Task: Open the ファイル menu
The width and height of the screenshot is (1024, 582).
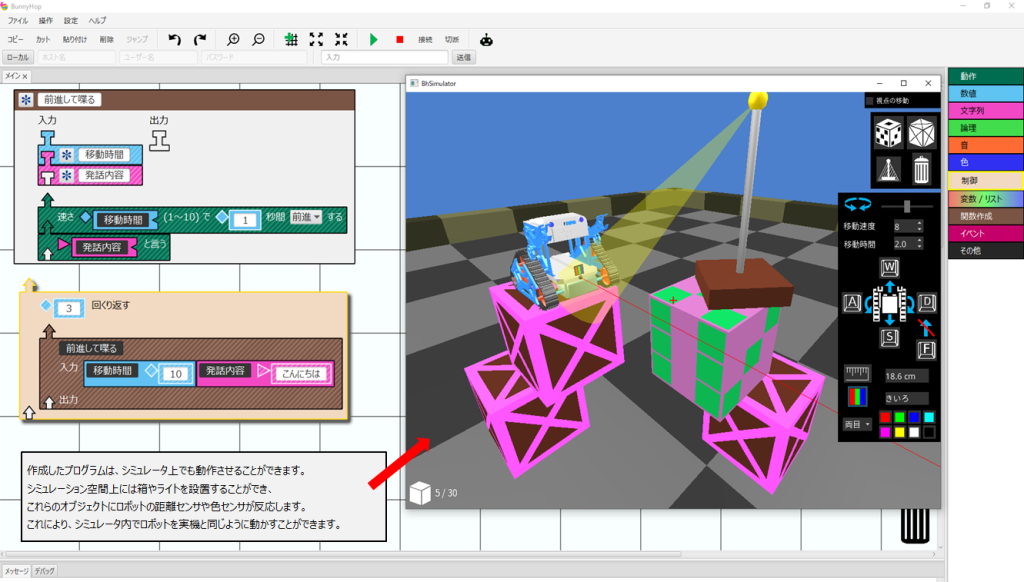Action: click(18, 20)
